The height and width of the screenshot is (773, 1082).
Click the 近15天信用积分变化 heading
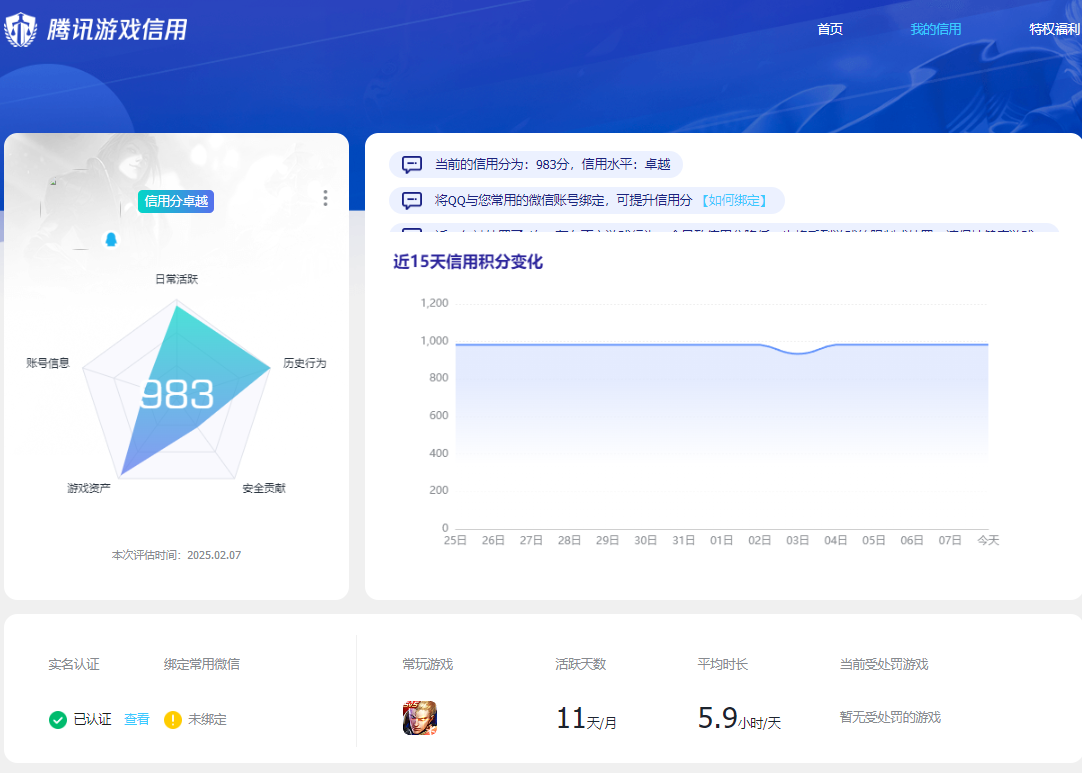coord(468,262)
